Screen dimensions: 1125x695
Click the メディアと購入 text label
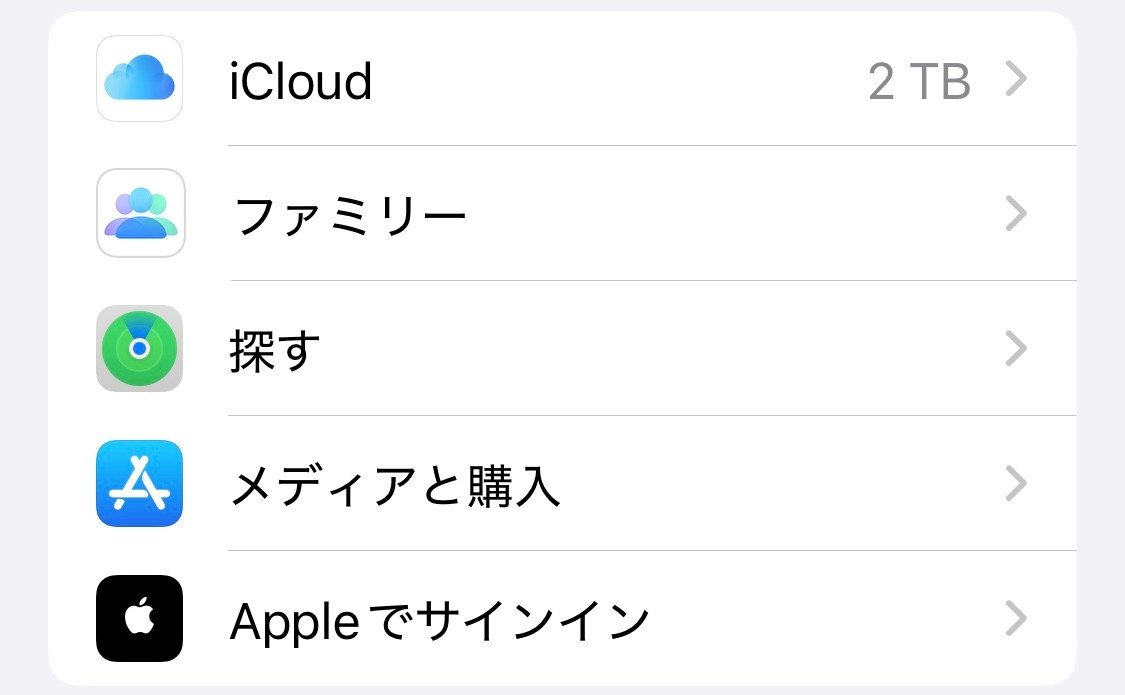(395, 485)
